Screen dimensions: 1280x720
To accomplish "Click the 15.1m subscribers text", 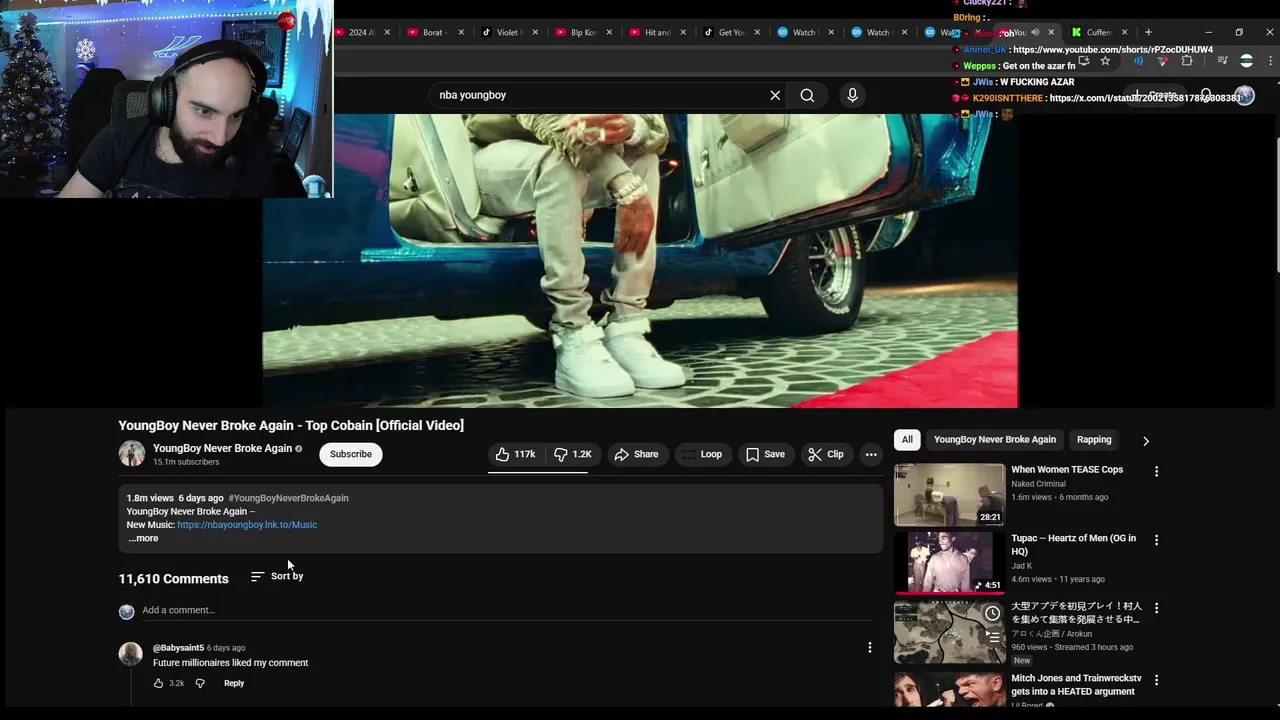I will tap(186, 462).
